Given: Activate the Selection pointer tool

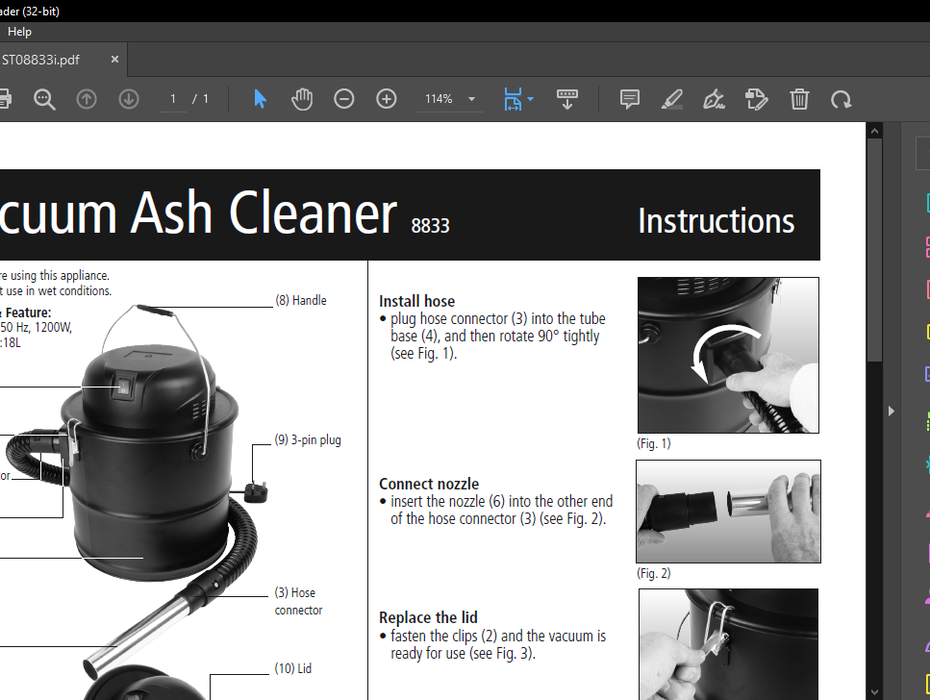Looking at the screenshot, I should pos(259,99).
